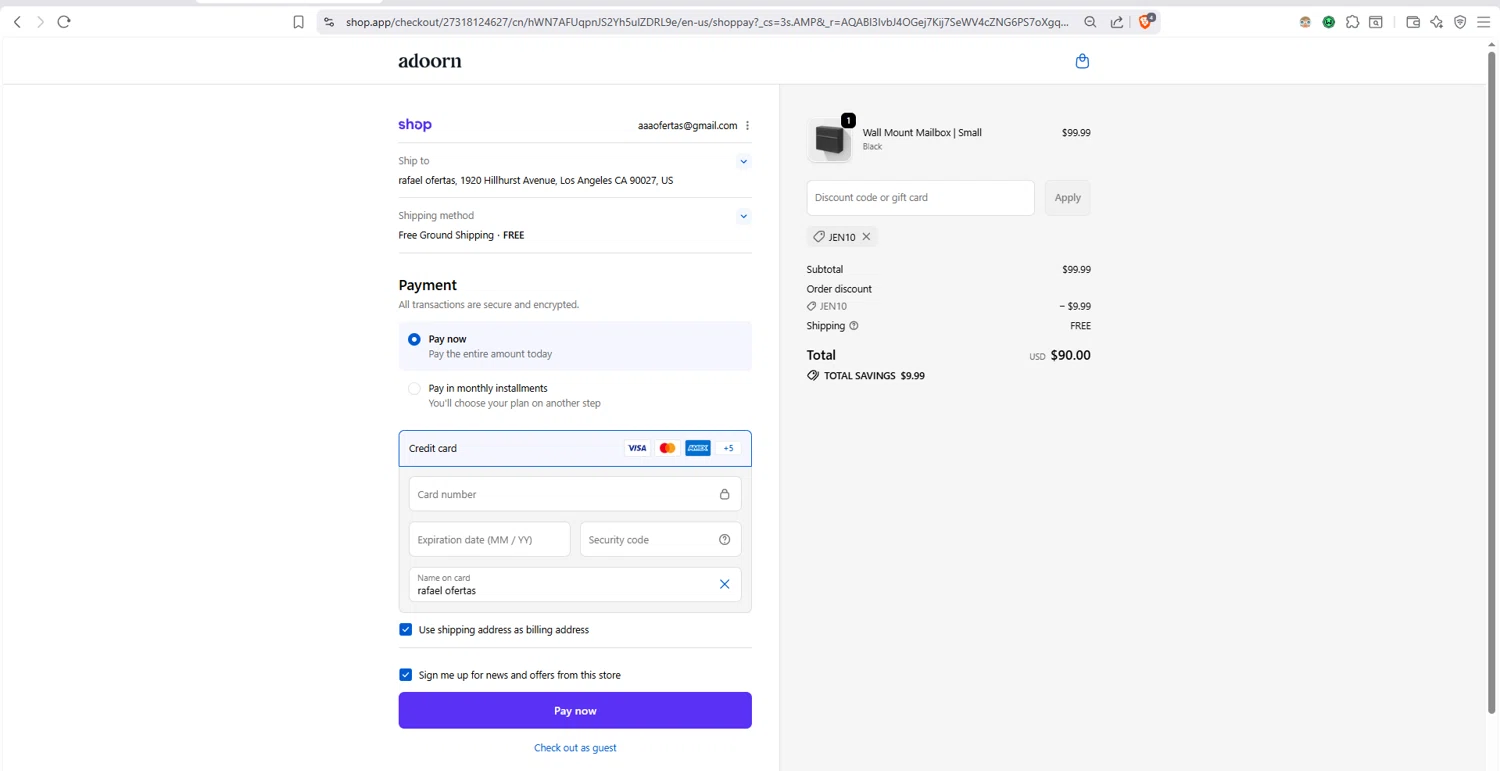Uncheck Sign me up for news and offers
The height and width of the screenshot is (771, 1500).
click(x=405, y=675)
